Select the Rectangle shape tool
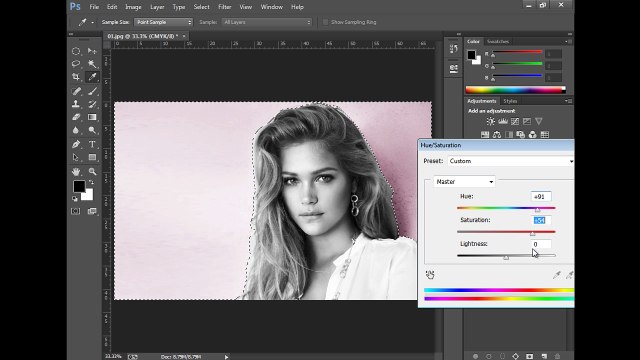 (92, 157)
